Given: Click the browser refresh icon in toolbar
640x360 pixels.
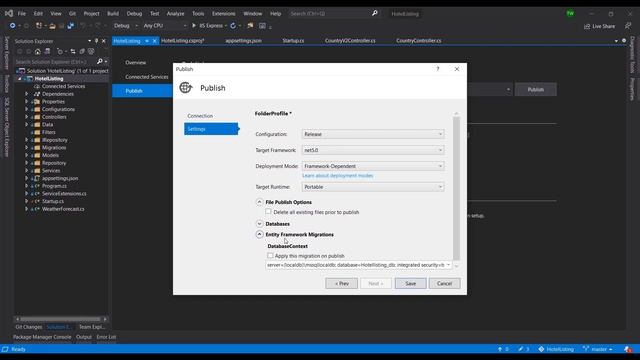Looking at the screenshot, I should coord(233,26).
